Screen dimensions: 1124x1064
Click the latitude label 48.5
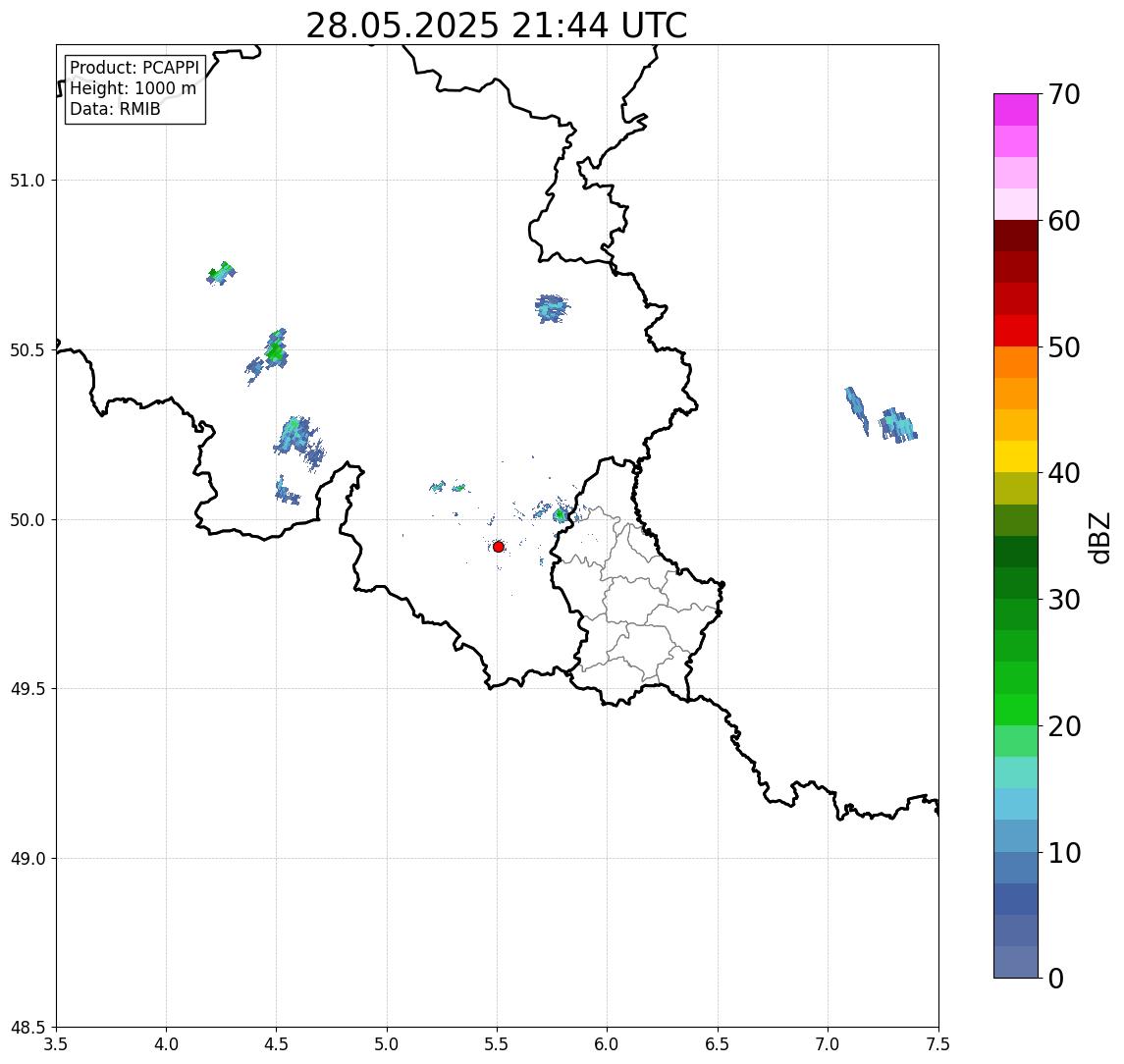pos(27,1028)
